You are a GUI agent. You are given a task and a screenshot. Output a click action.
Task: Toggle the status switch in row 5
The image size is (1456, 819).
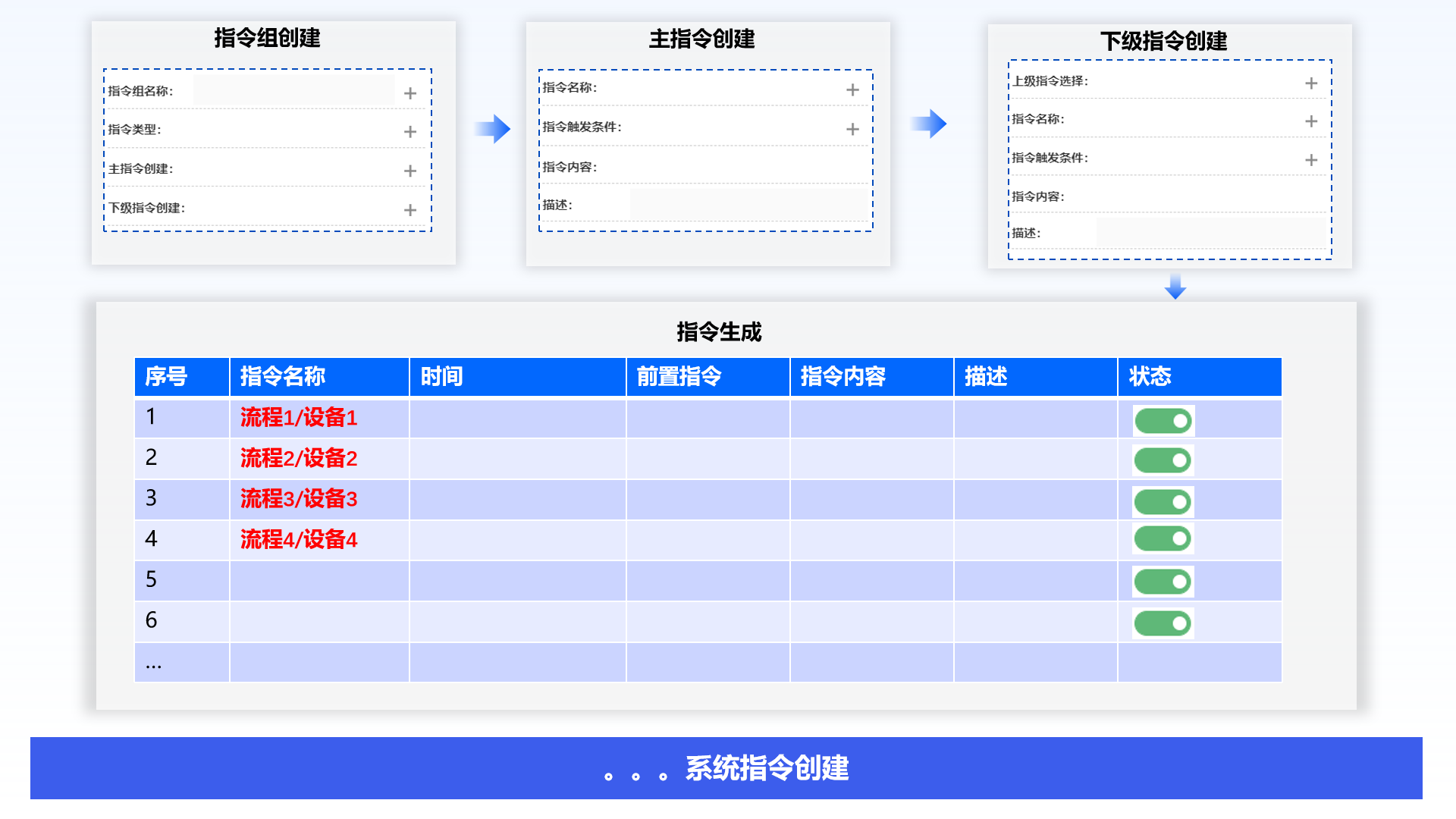(x=1163, y=582)
